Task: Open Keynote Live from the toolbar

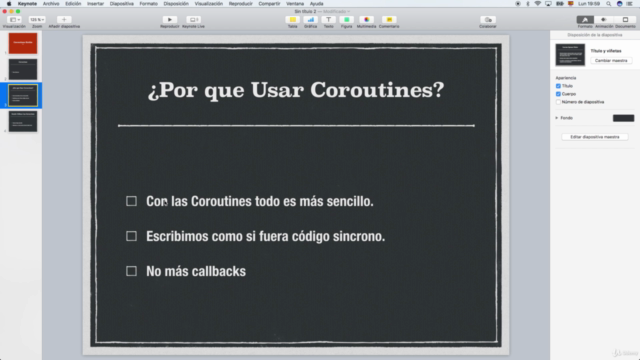Action: click(x=193, y=20)
